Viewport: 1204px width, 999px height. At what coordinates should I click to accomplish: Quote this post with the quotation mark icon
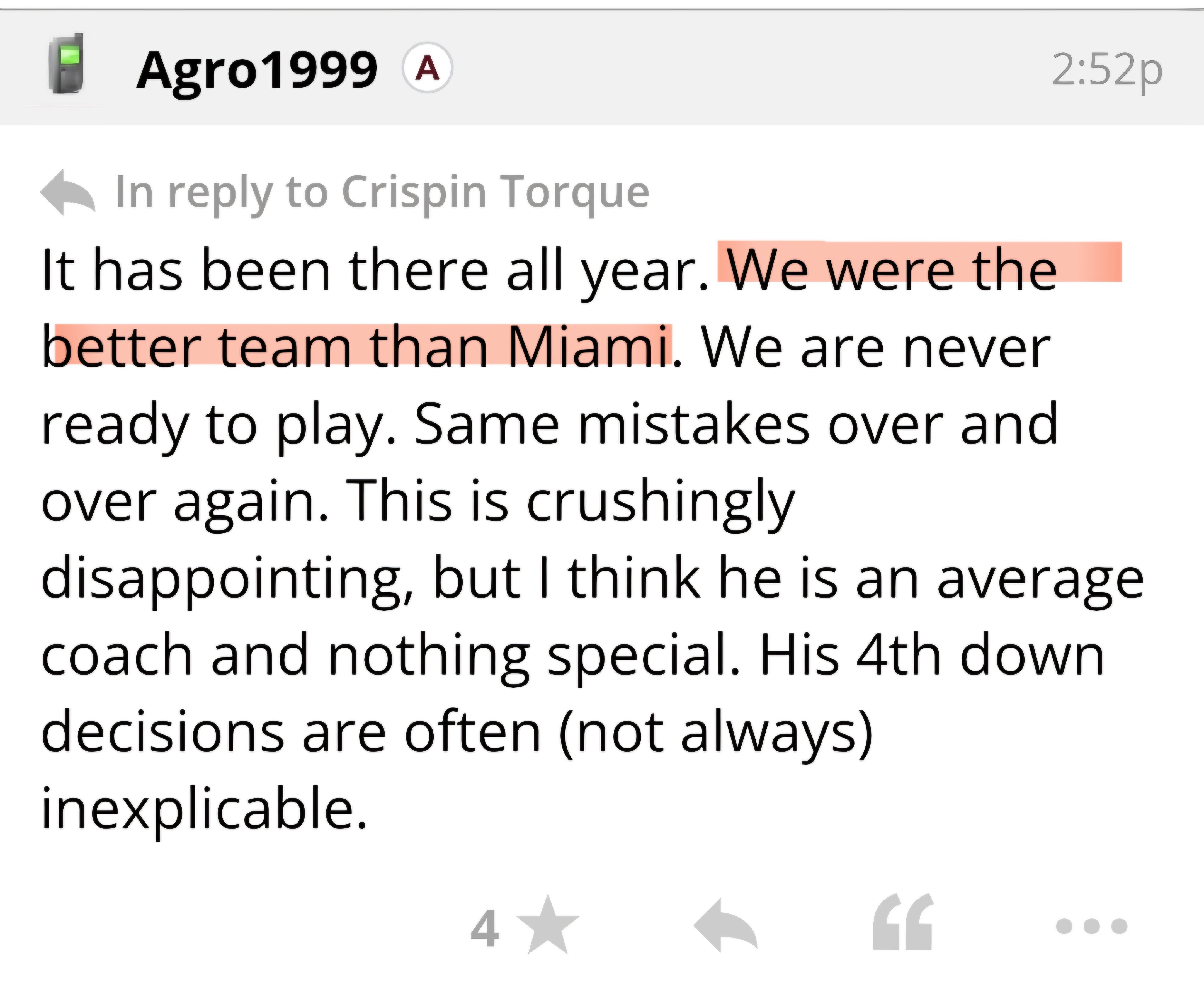tap(902, 923)
